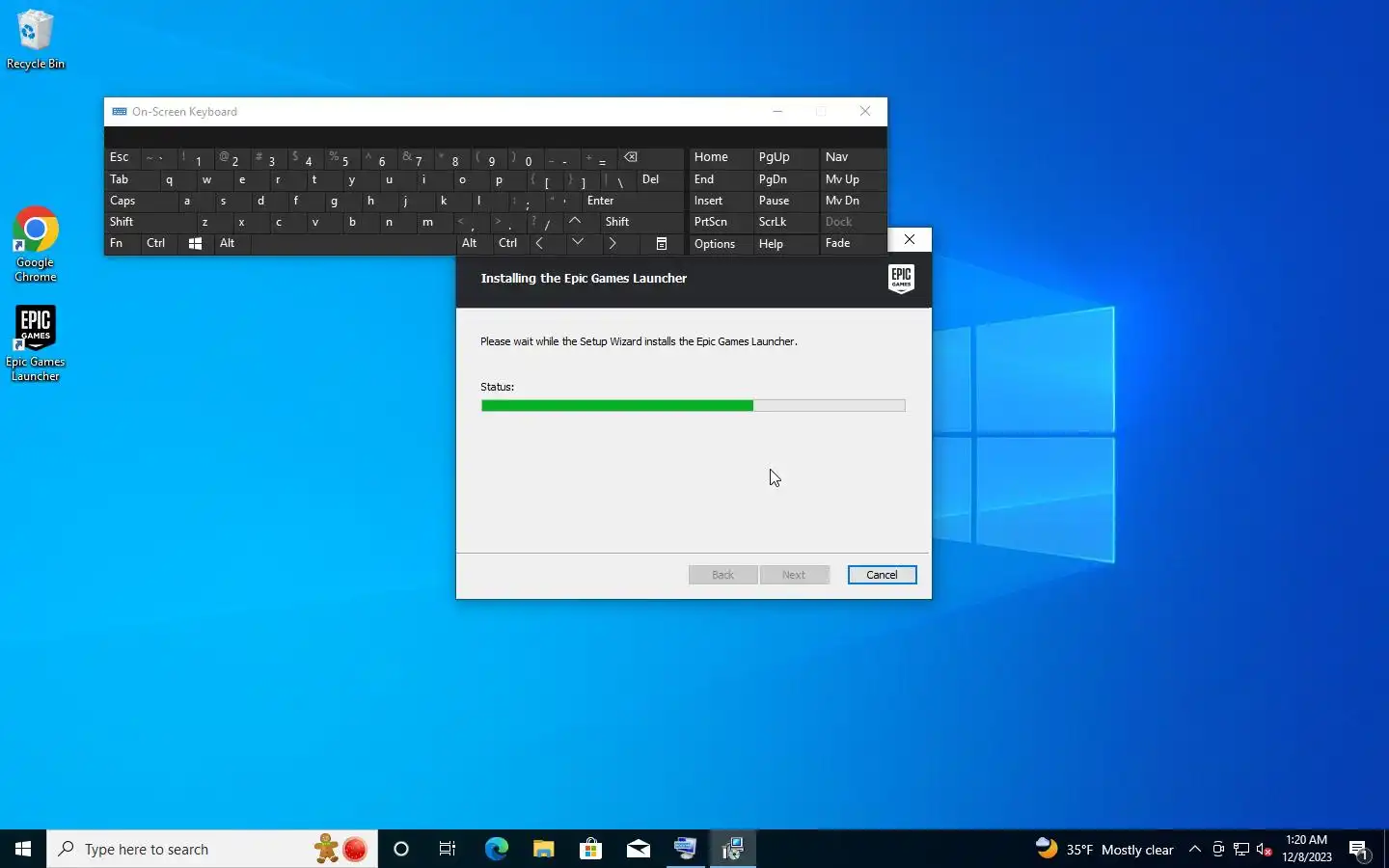Click the End key on On-Screen Keyboard
This screenshot has height=868, width=1389.
[x=721, y=179]
